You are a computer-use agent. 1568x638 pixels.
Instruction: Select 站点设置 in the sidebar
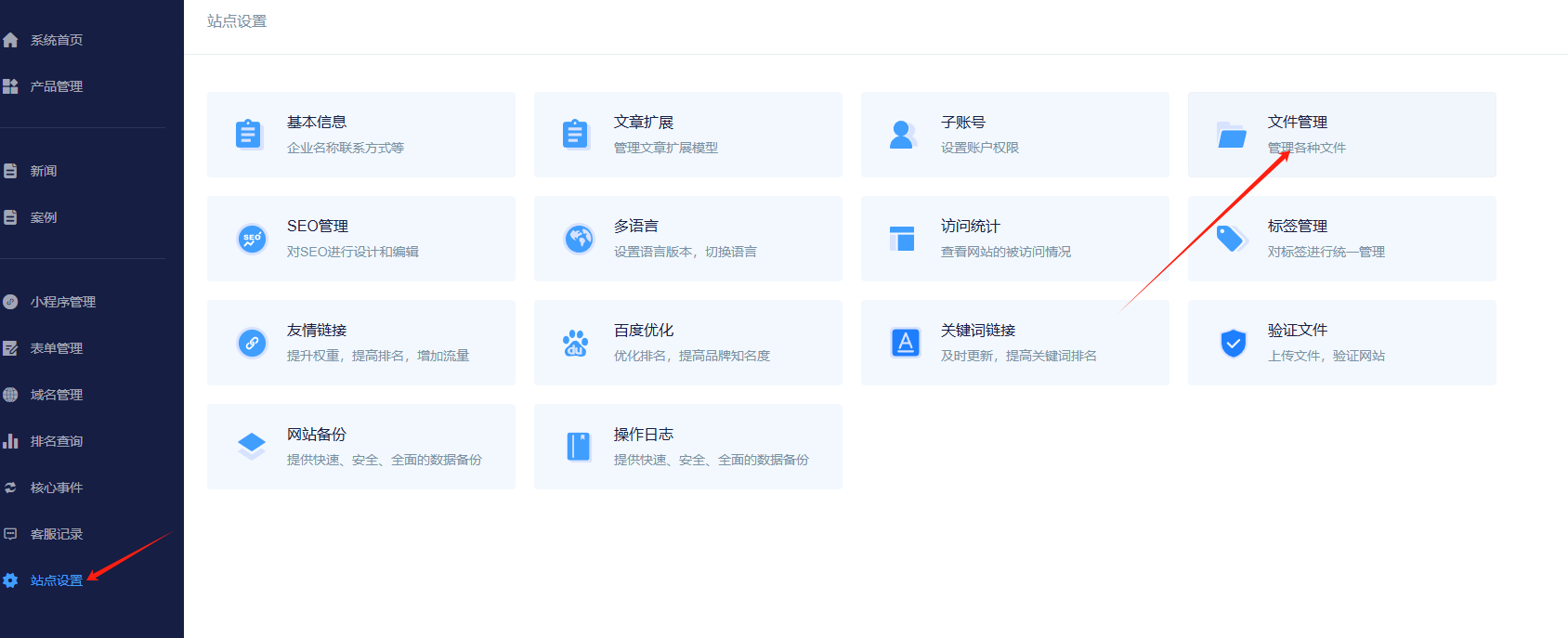point(56,580)
